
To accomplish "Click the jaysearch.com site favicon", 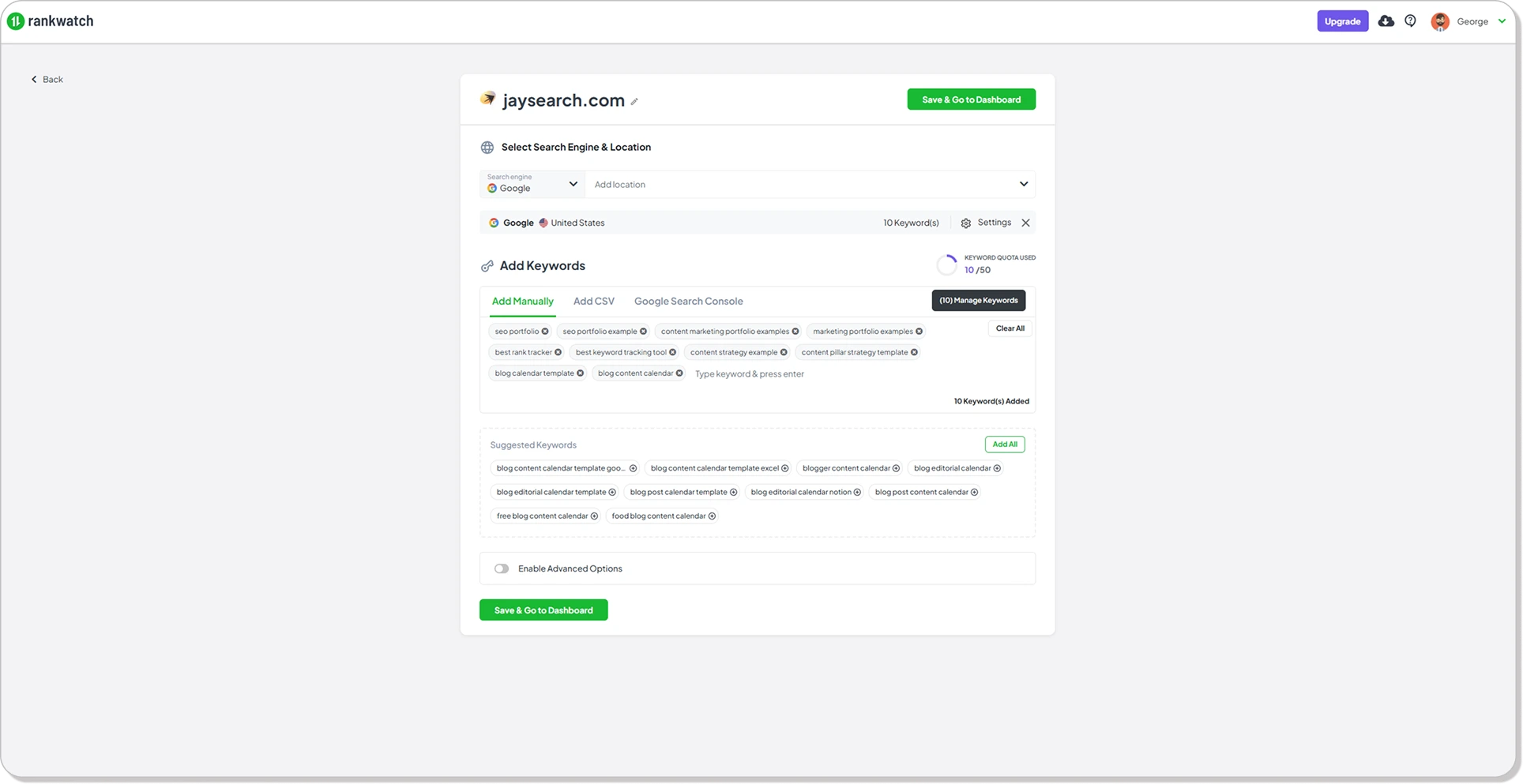I will [488, 99].
